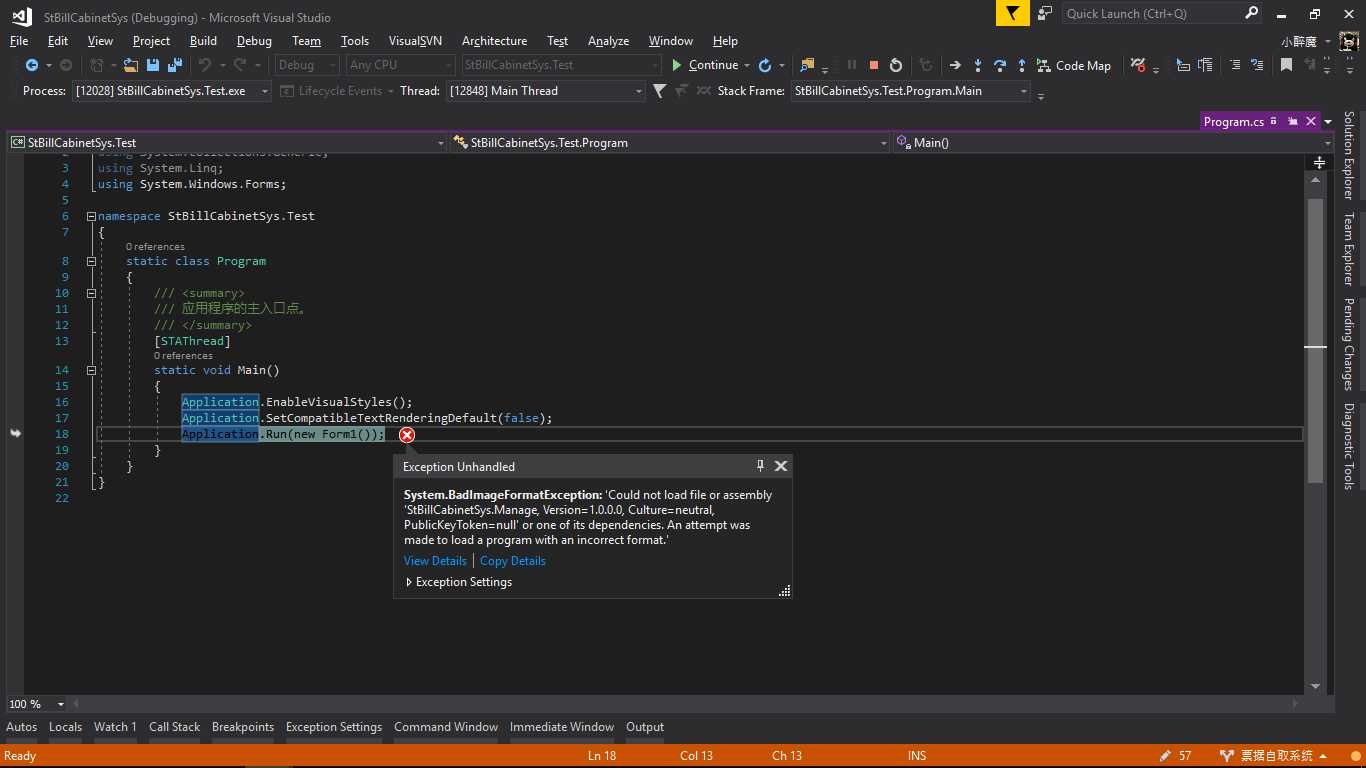
Task: Expand the Exception Settings section
Action: tap(409, 582)
